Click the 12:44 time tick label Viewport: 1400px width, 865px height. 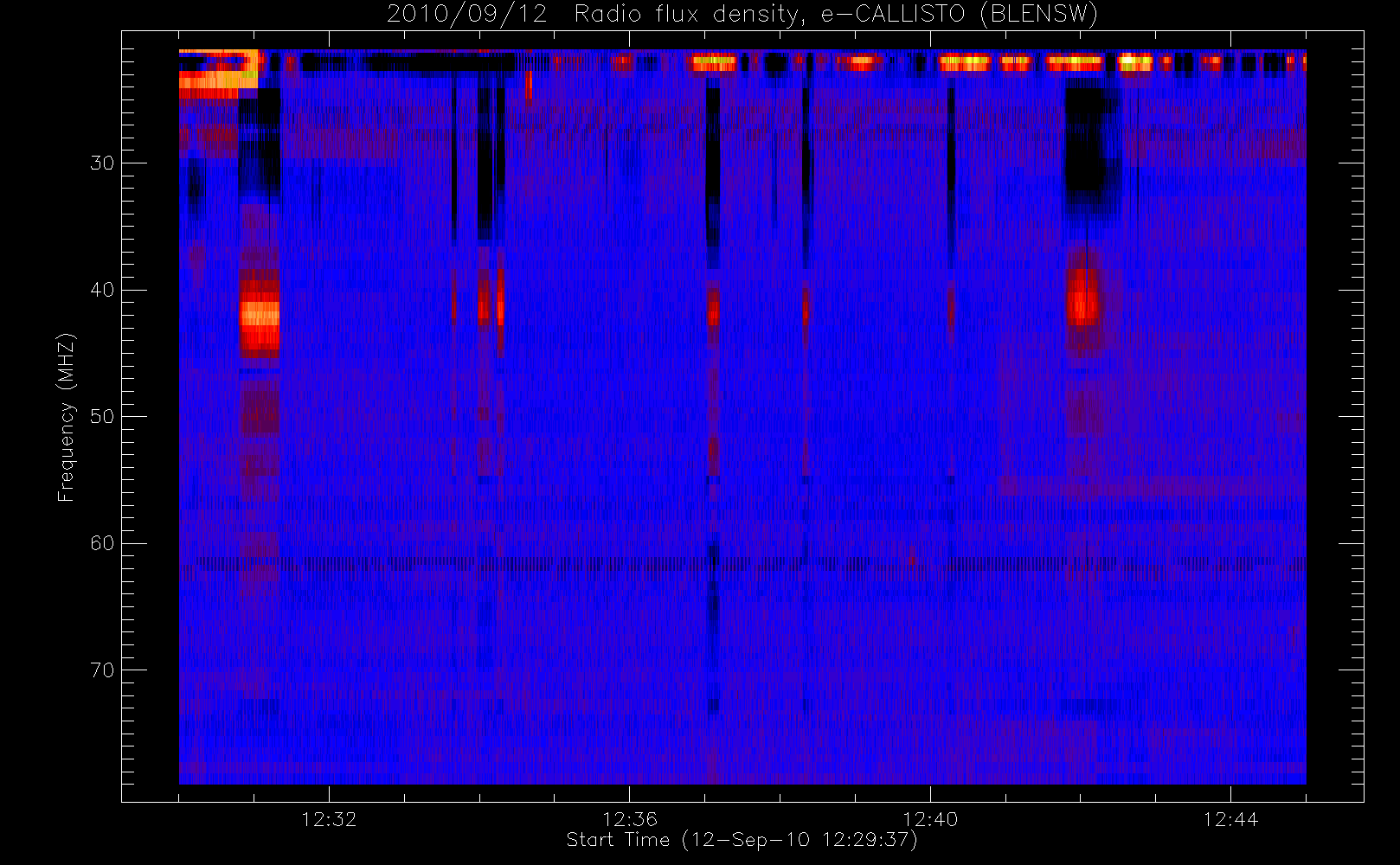click(1230, 819)
